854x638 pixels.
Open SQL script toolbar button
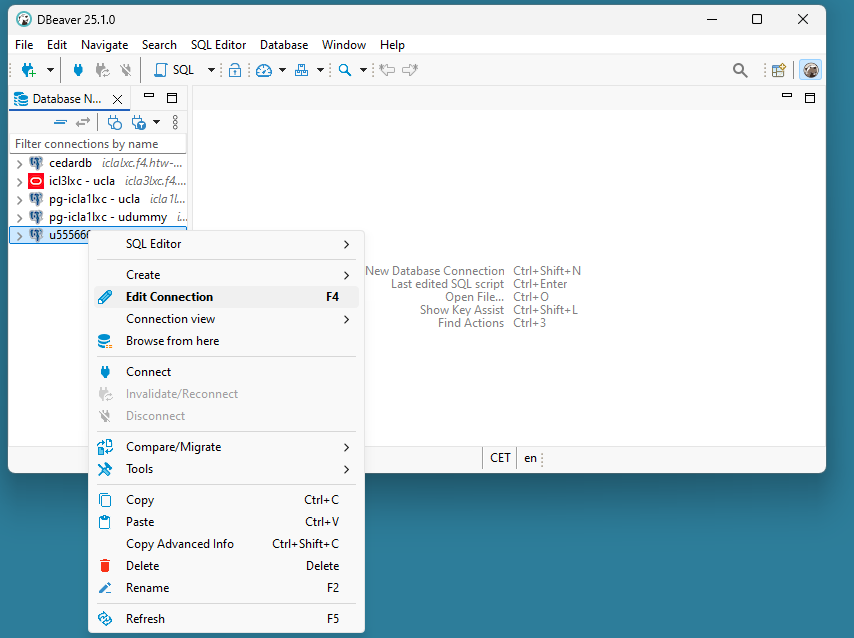pyautogui.click(x=174, y=70)
